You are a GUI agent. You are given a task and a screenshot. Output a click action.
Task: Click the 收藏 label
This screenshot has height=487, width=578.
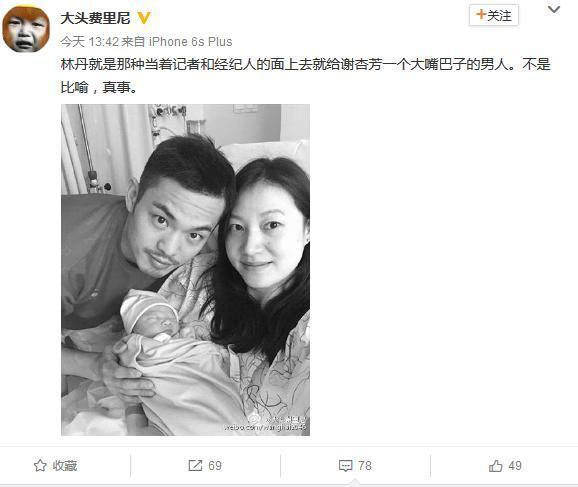coord(65,466)
